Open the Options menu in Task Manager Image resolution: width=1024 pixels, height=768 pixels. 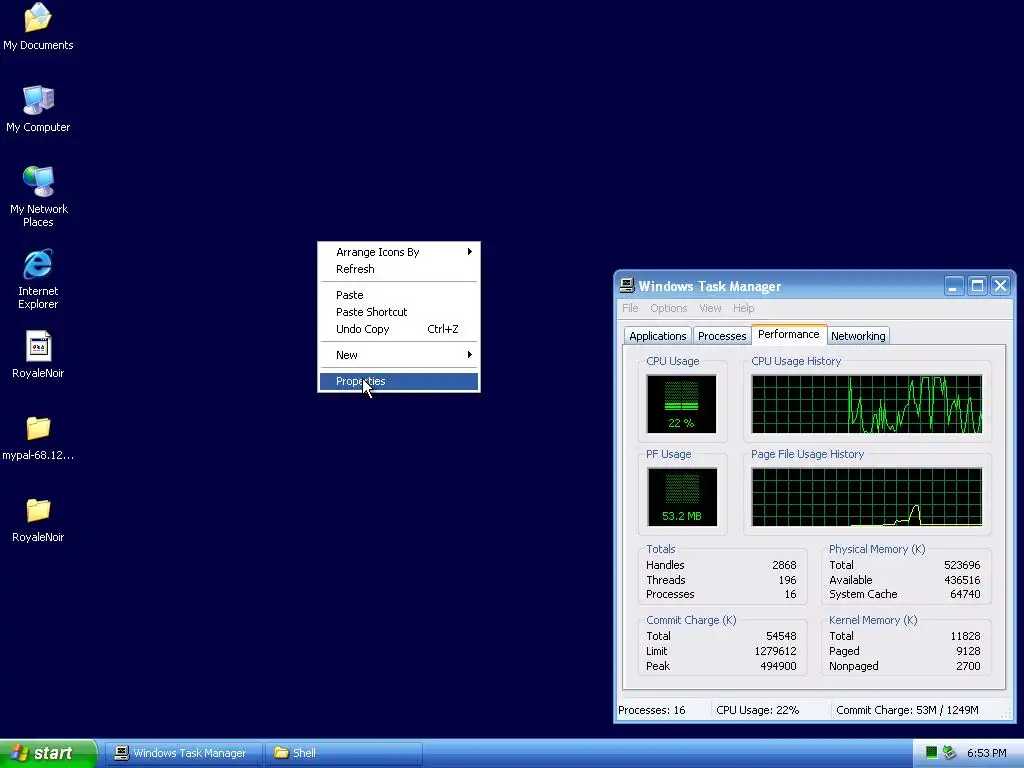(x=669, y=308)
